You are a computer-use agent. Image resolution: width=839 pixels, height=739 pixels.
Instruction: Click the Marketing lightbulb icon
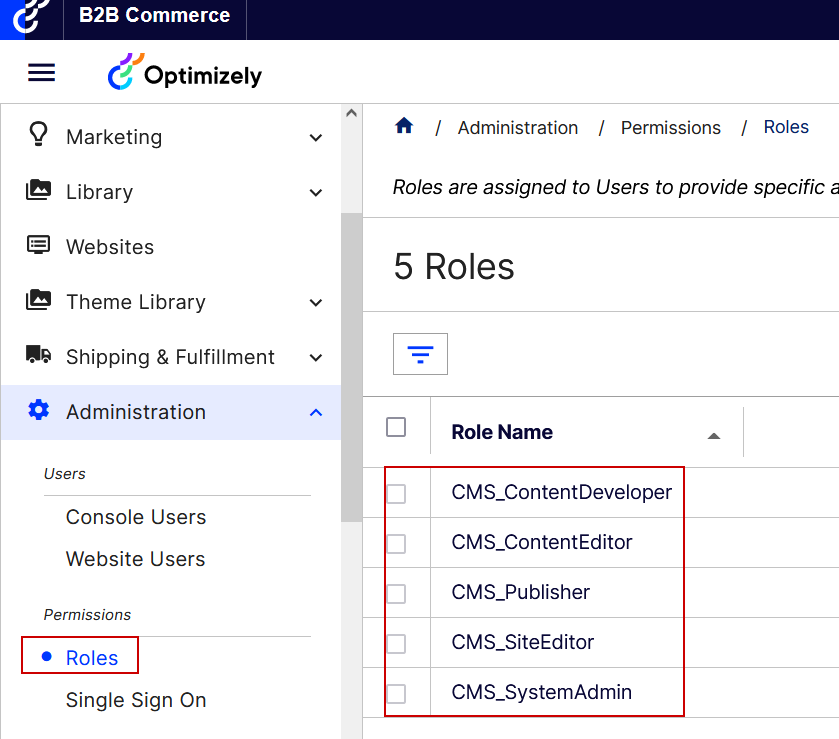tap(38, 136)
